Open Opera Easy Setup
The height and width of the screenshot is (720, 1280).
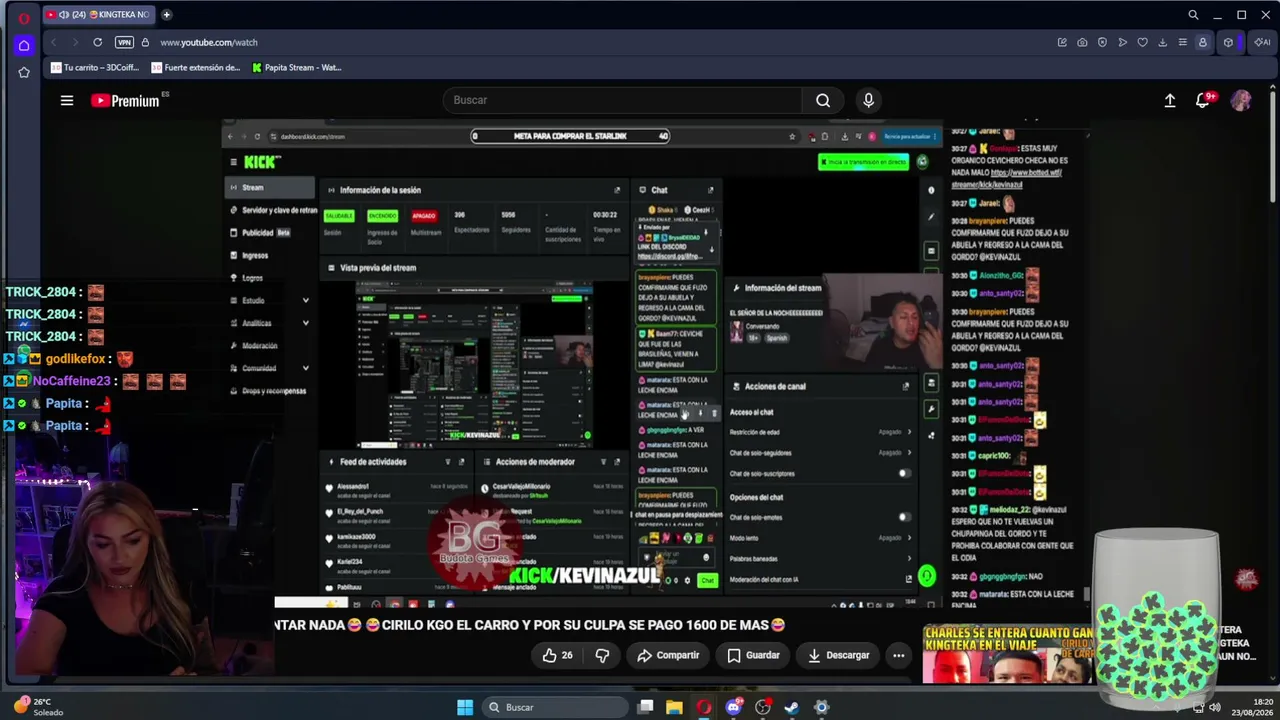pos(1182,42)
